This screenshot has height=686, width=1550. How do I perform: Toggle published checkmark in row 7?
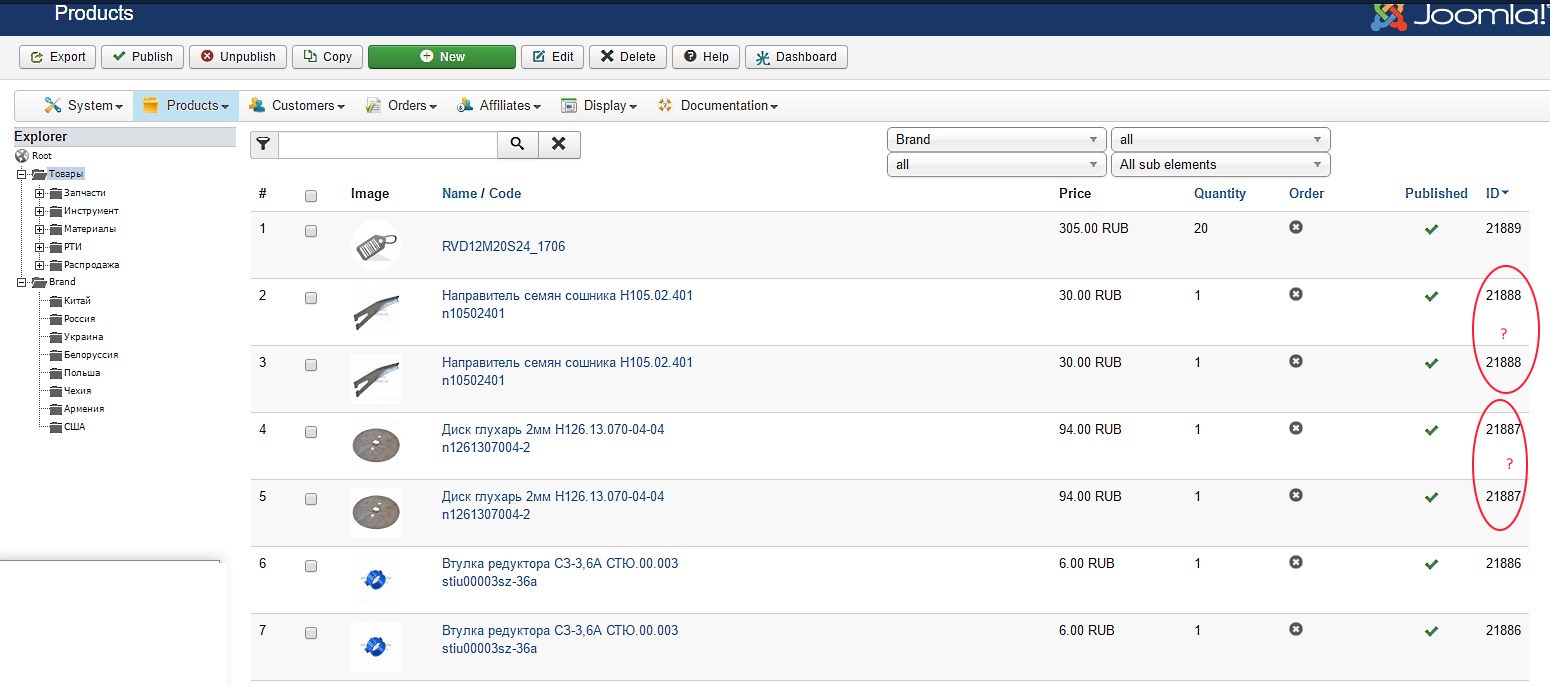(x=1431, y=631)
